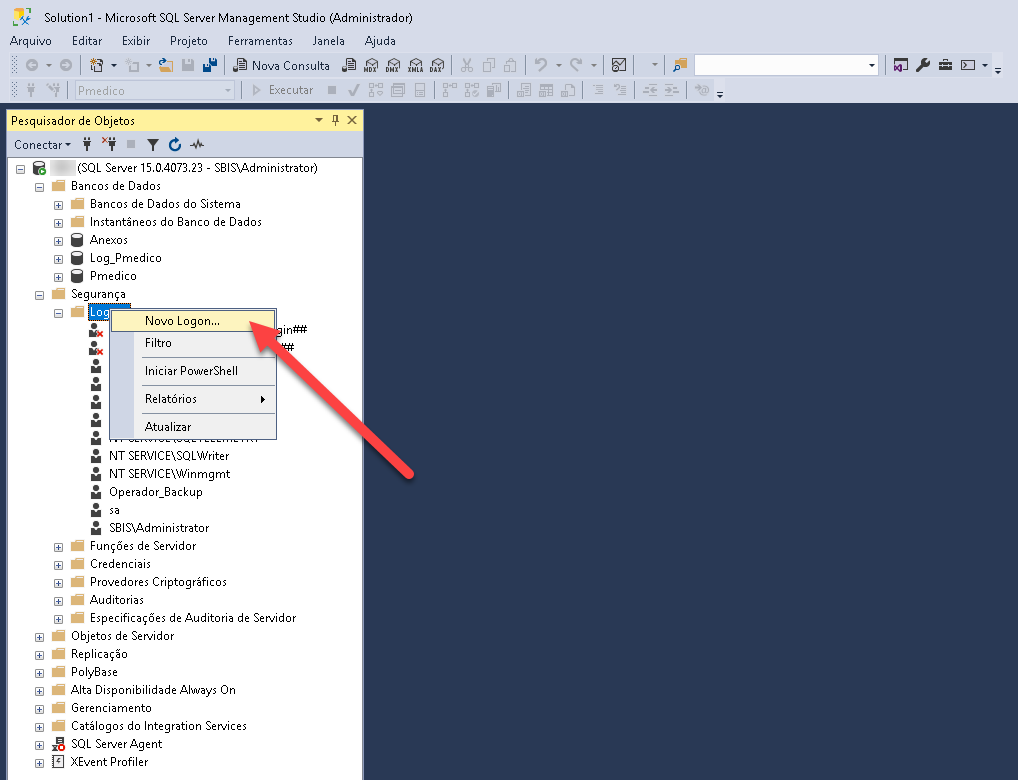This screenshot has height=780, width=1018.
Task: Refresh the Object Explorer with the refresh icon
Action: (x=175, y=145)
